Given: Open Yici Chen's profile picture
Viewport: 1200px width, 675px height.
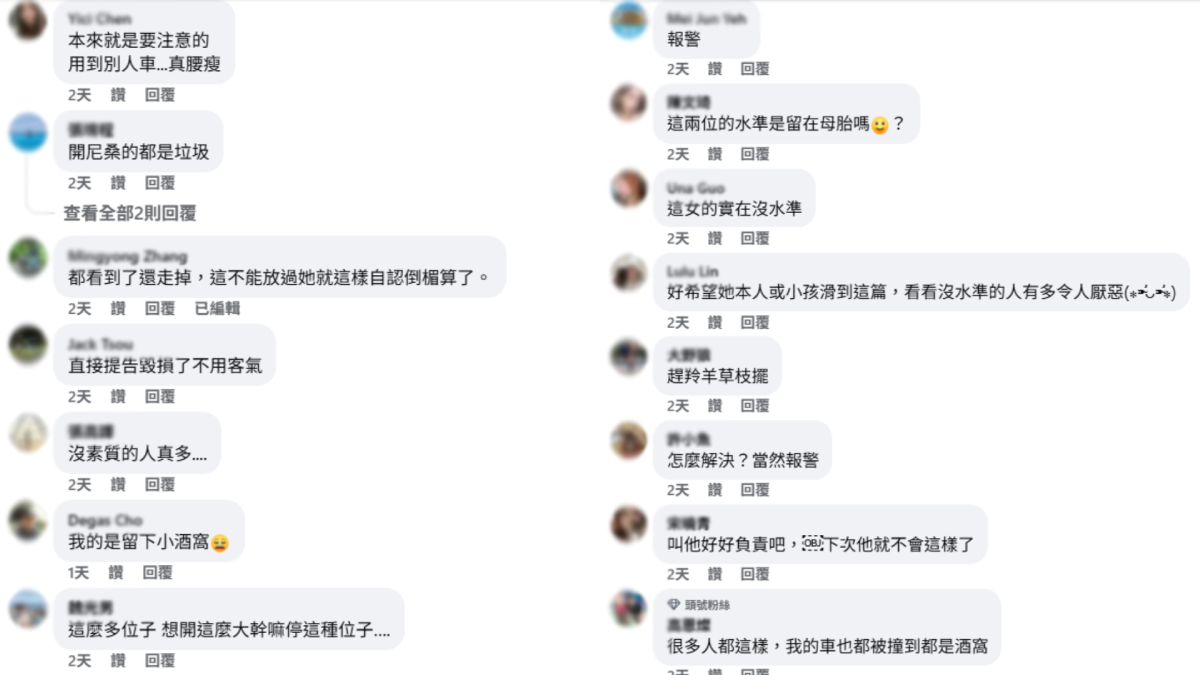Looking at the screenshot, I should tap(27, 20).
